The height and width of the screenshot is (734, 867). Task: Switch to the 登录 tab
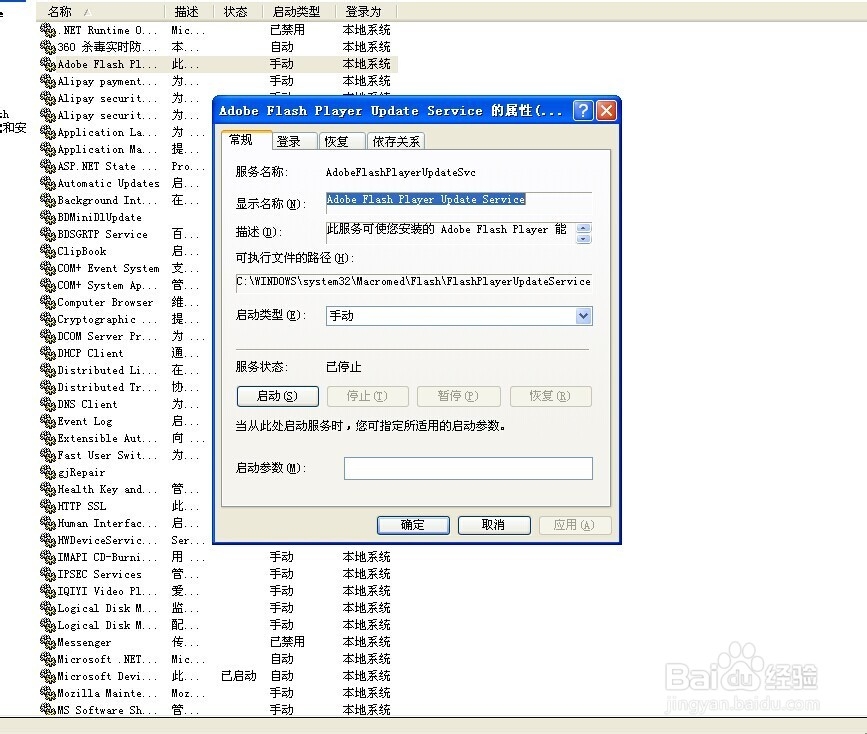(x=292, y=140)
